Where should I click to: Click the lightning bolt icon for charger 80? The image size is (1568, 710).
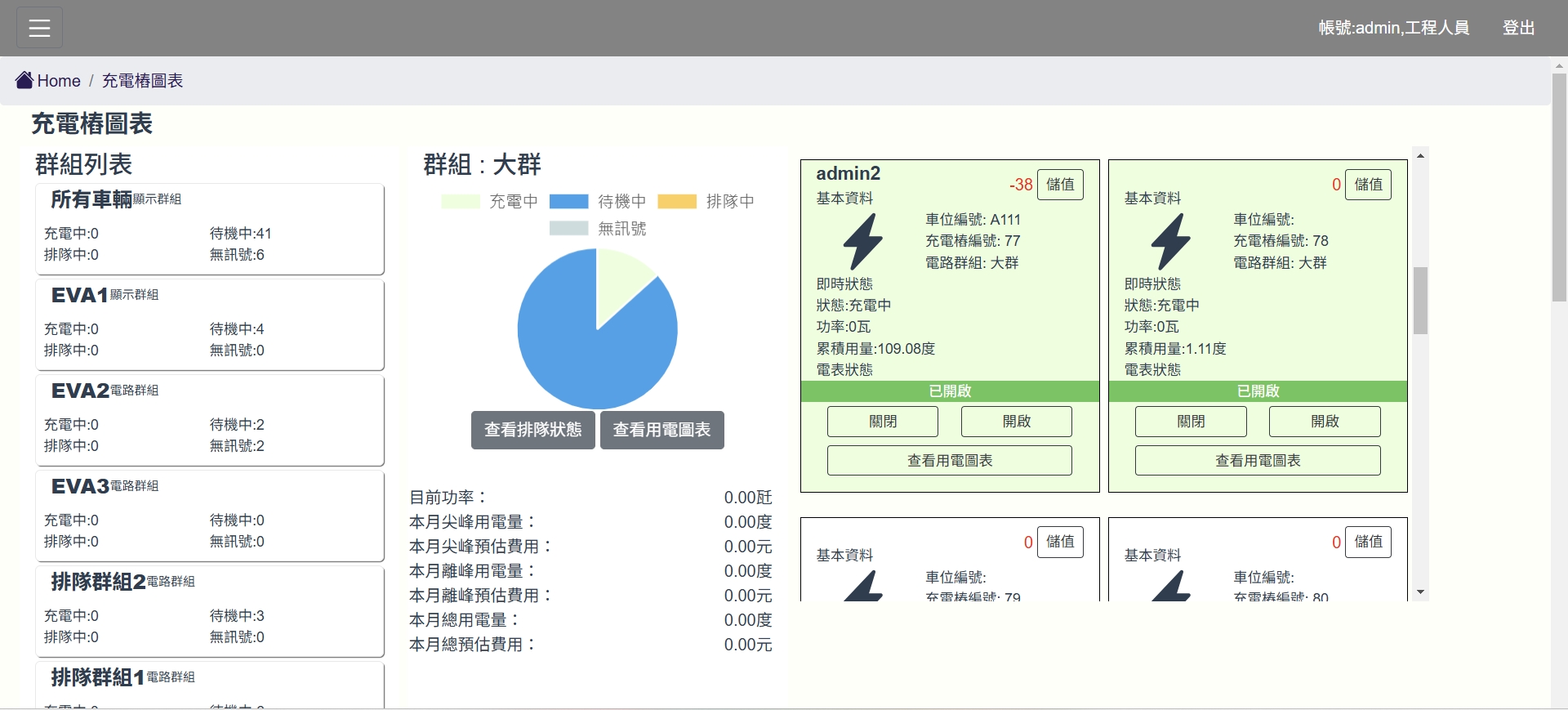[x=1170, y=587]
